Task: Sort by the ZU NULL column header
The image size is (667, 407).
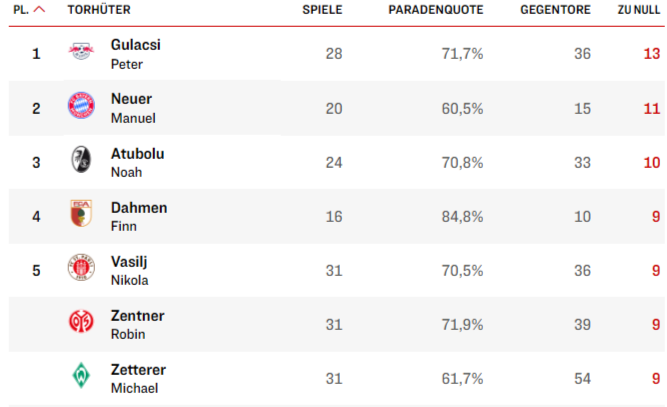Action: [x=638, y=10]
